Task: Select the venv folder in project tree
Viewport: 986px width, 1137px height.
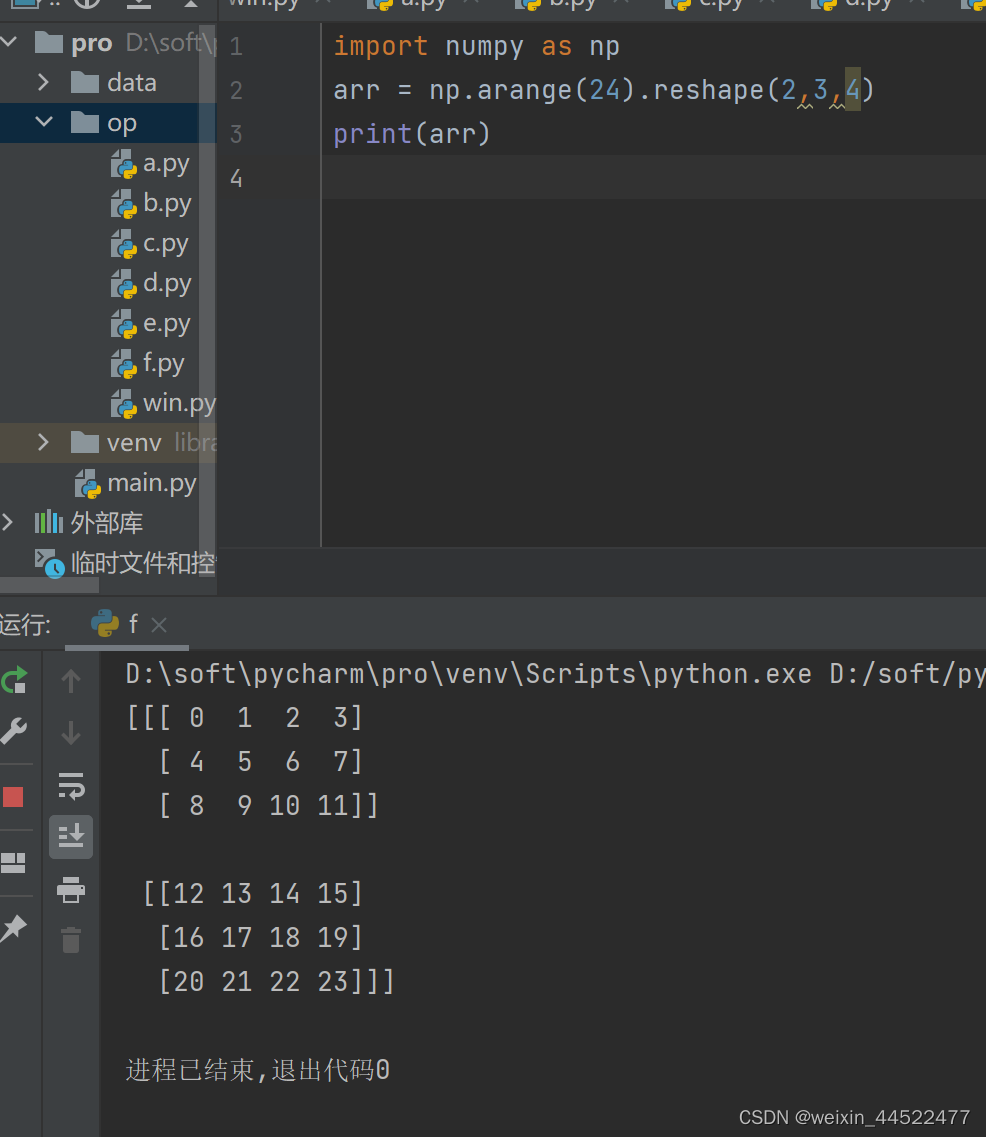Action: click(x=108, y=442)
